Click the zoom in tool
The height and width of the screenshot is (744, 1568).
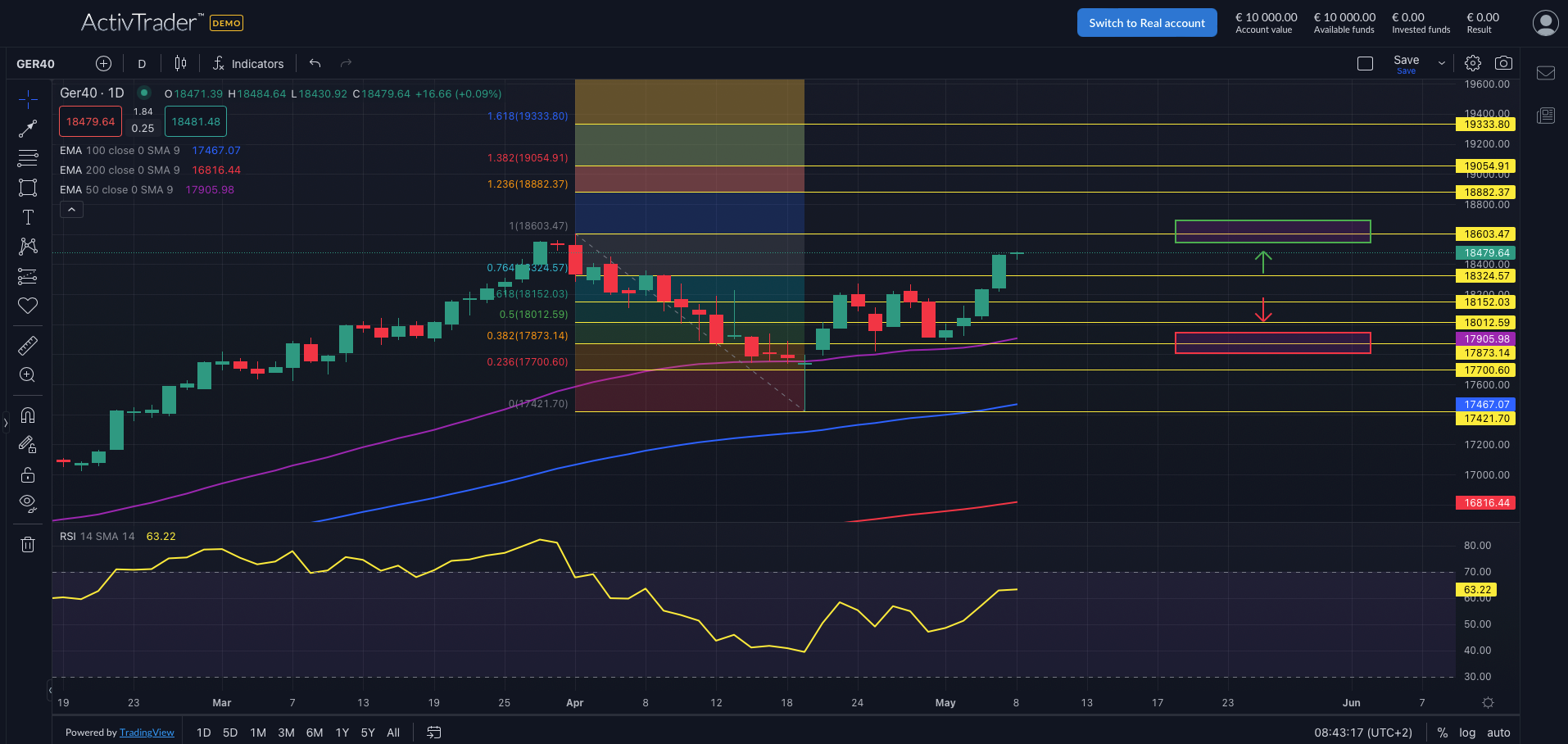[x=28, y=374]
